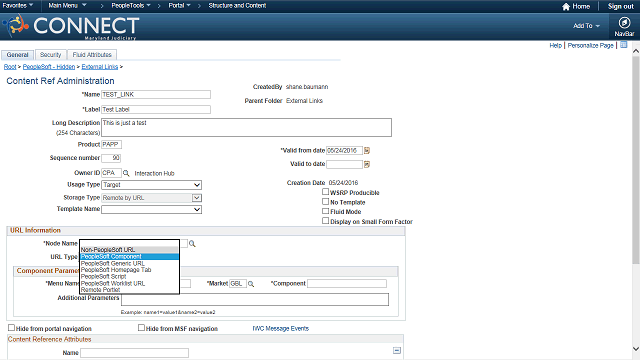The image size is (640, 360).
Task: Open the External Links breadcrumb link
Action: click(100, 67)
